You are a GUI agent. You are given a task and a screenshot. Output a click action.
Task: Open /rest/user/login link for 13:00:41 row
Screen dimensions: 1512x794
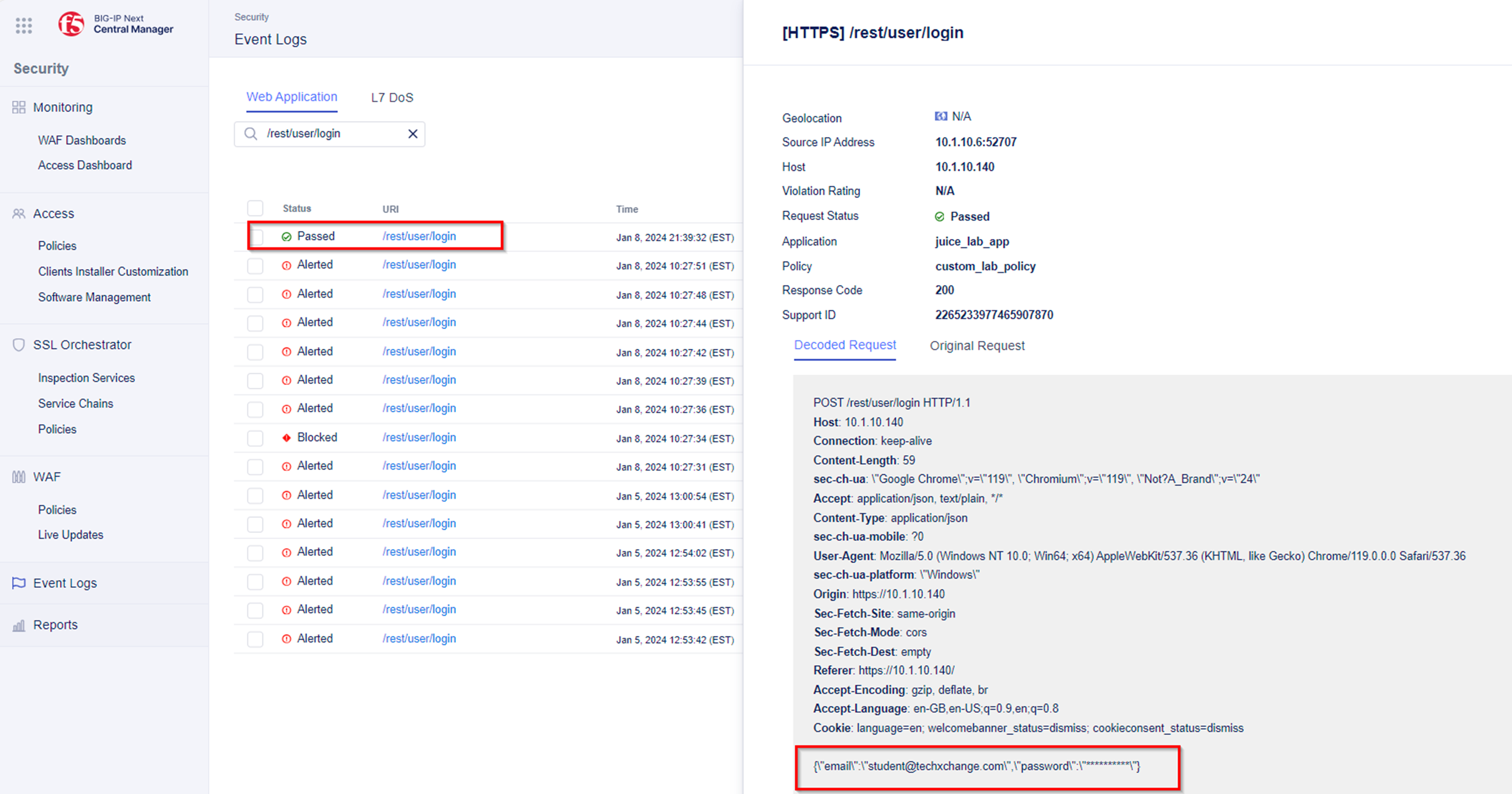[x=419, y=524]
